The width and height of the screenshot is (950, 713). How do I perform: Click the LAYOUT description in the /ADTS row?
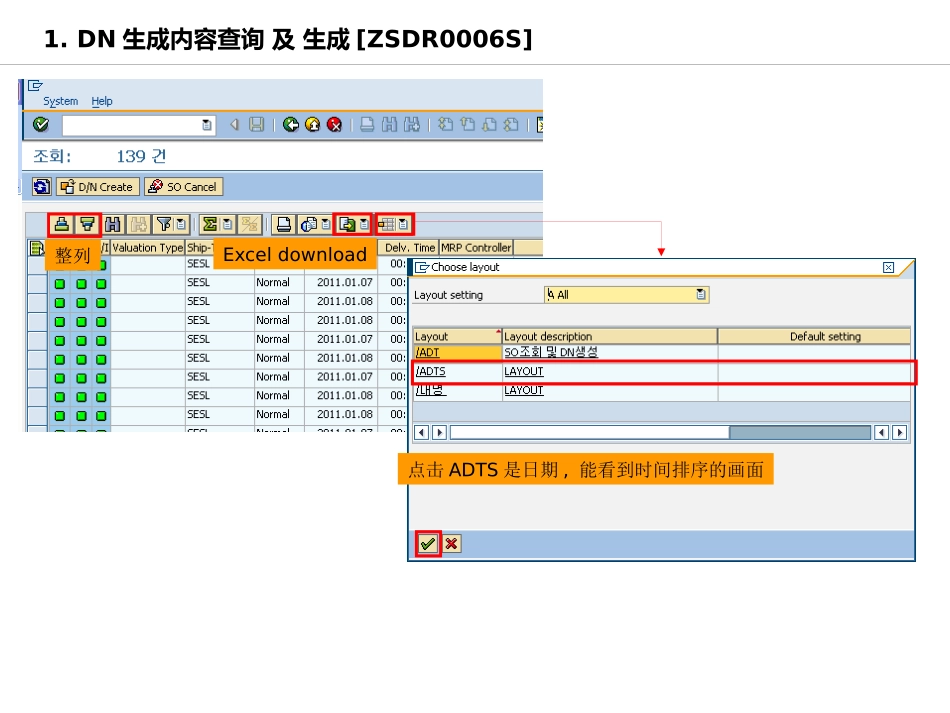(x=523, y=371)
